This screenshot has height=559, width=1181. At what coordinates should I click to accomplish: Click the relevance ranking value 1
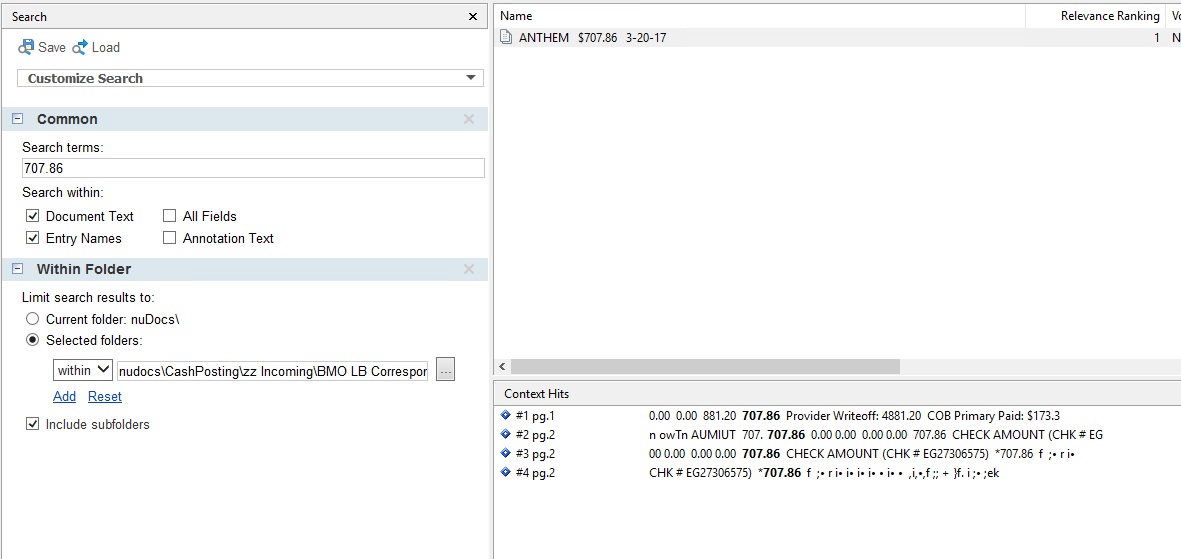(x=1157, y=38)
